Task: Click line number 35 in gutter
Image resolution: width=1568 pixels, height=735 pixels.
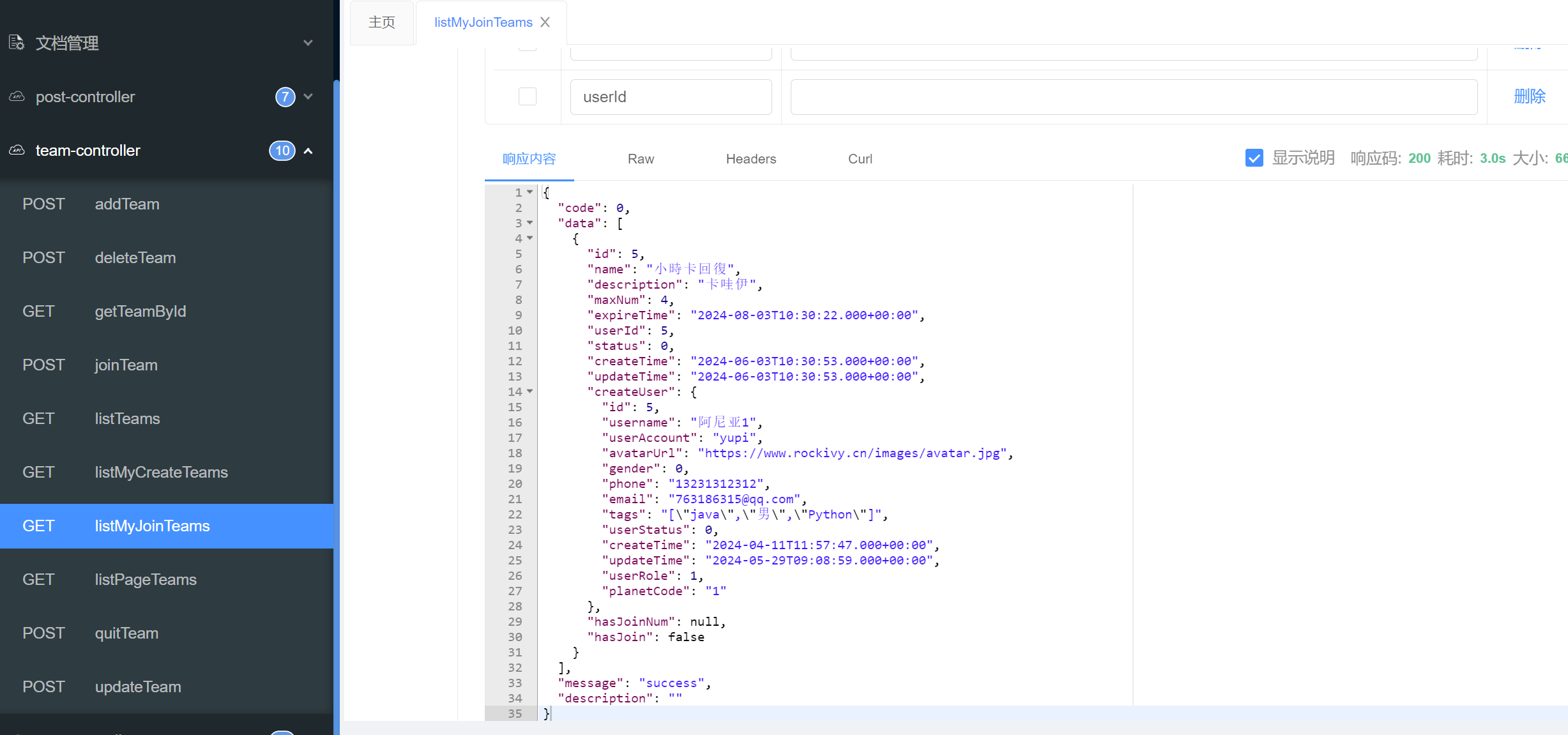Action: point(515,713)
